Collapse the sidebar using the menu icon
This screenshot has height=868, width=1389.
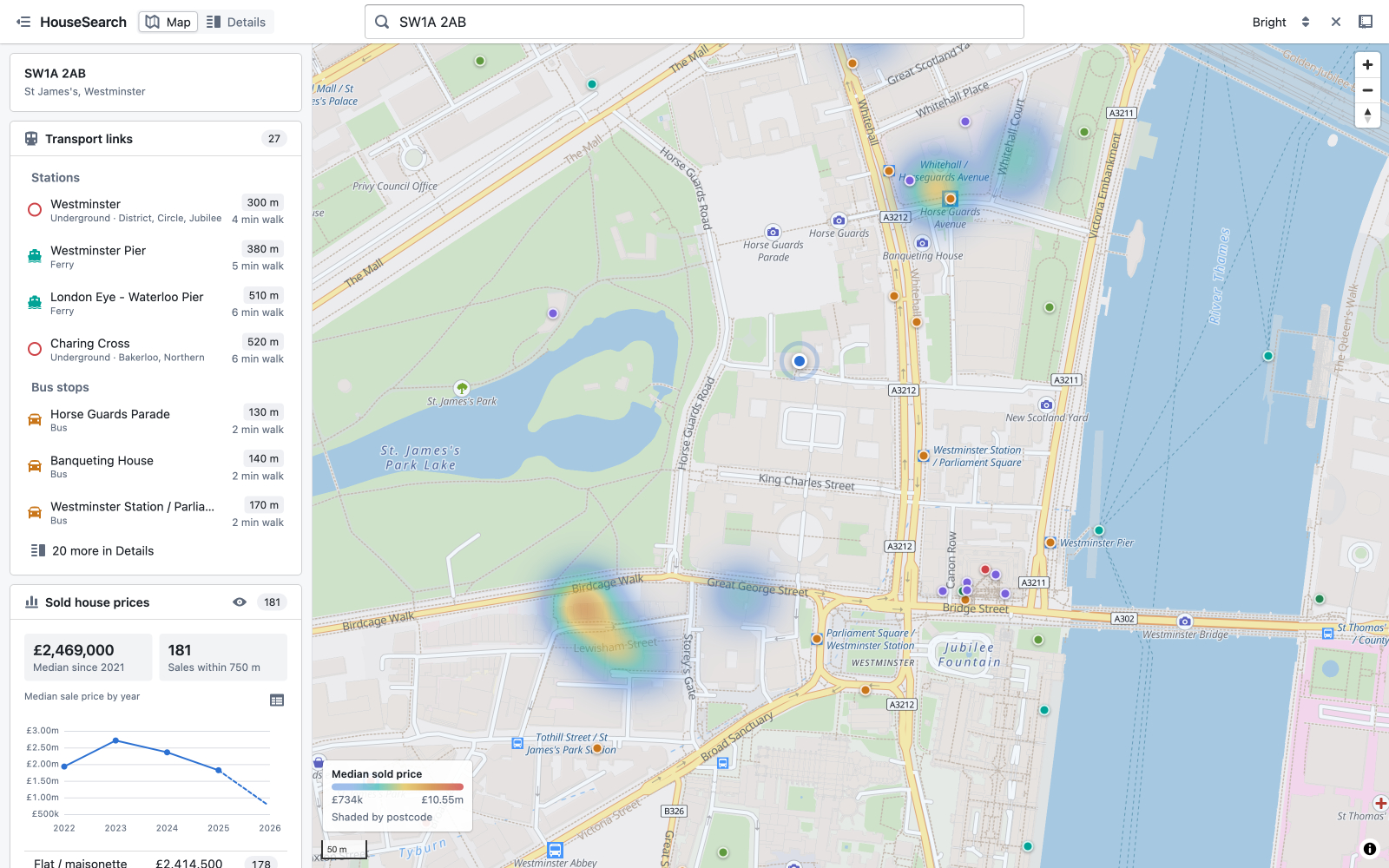(23, 22)
